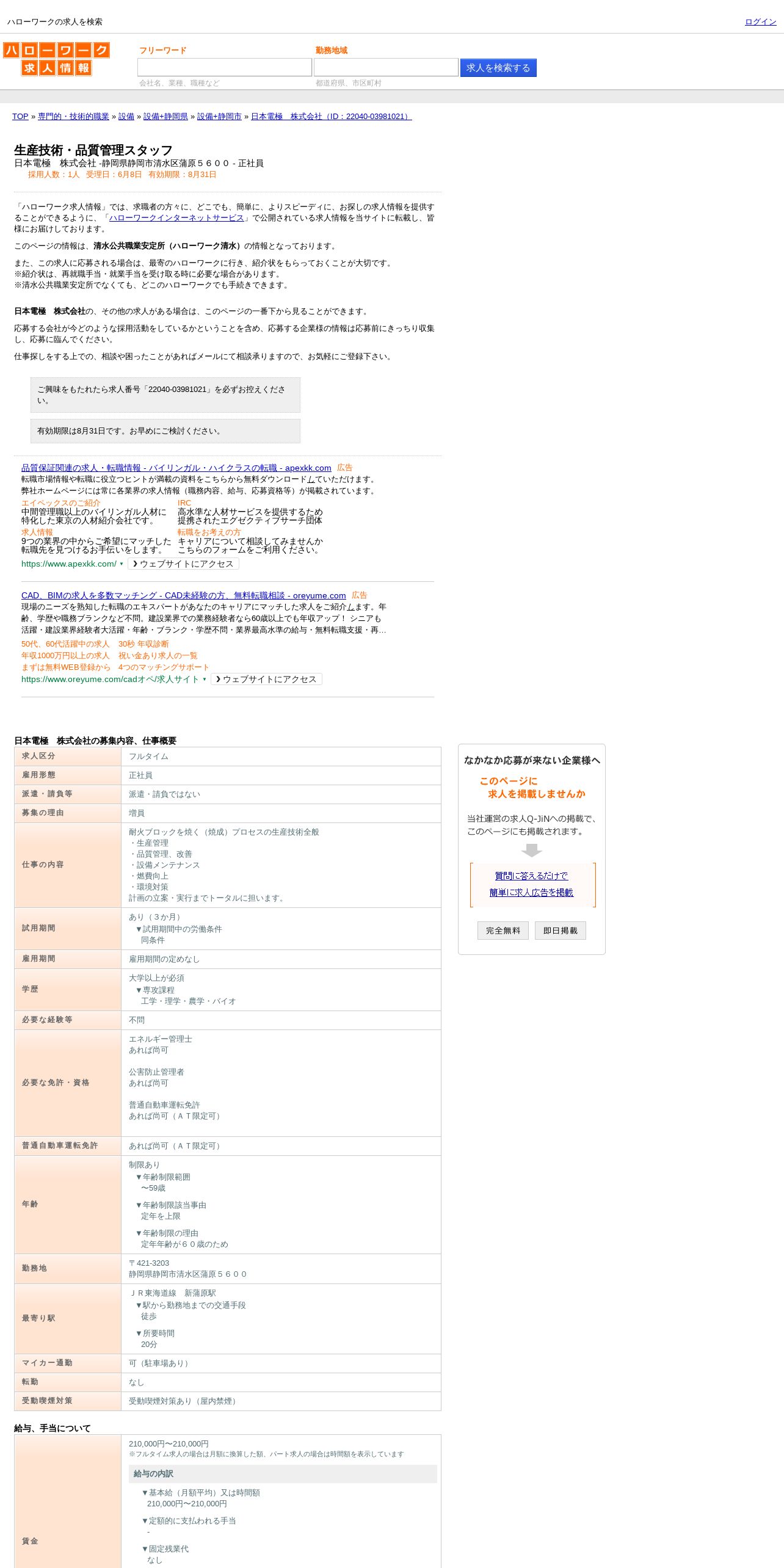The height and width of the screenshot is (1568, 784).
Task: Open the 設備 breadcrumb link
Action: 126,117
